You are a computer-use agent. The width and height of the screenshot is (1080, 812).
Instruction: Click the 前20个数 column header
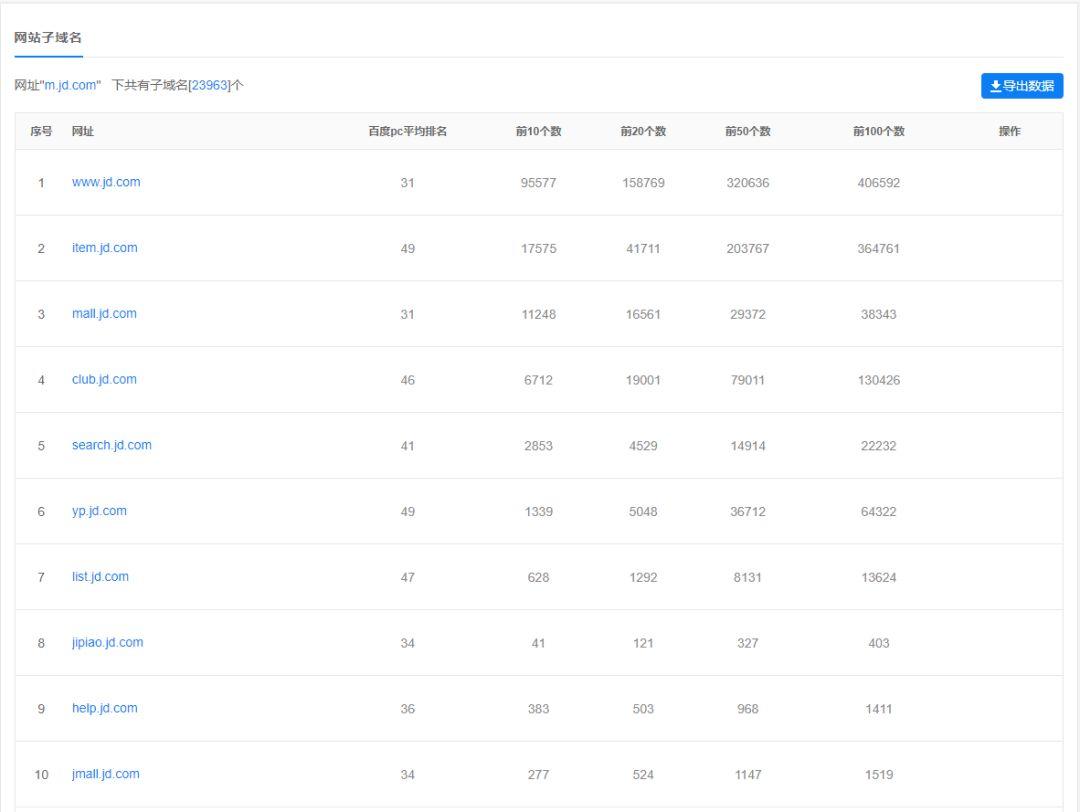(x=643, y=131)
